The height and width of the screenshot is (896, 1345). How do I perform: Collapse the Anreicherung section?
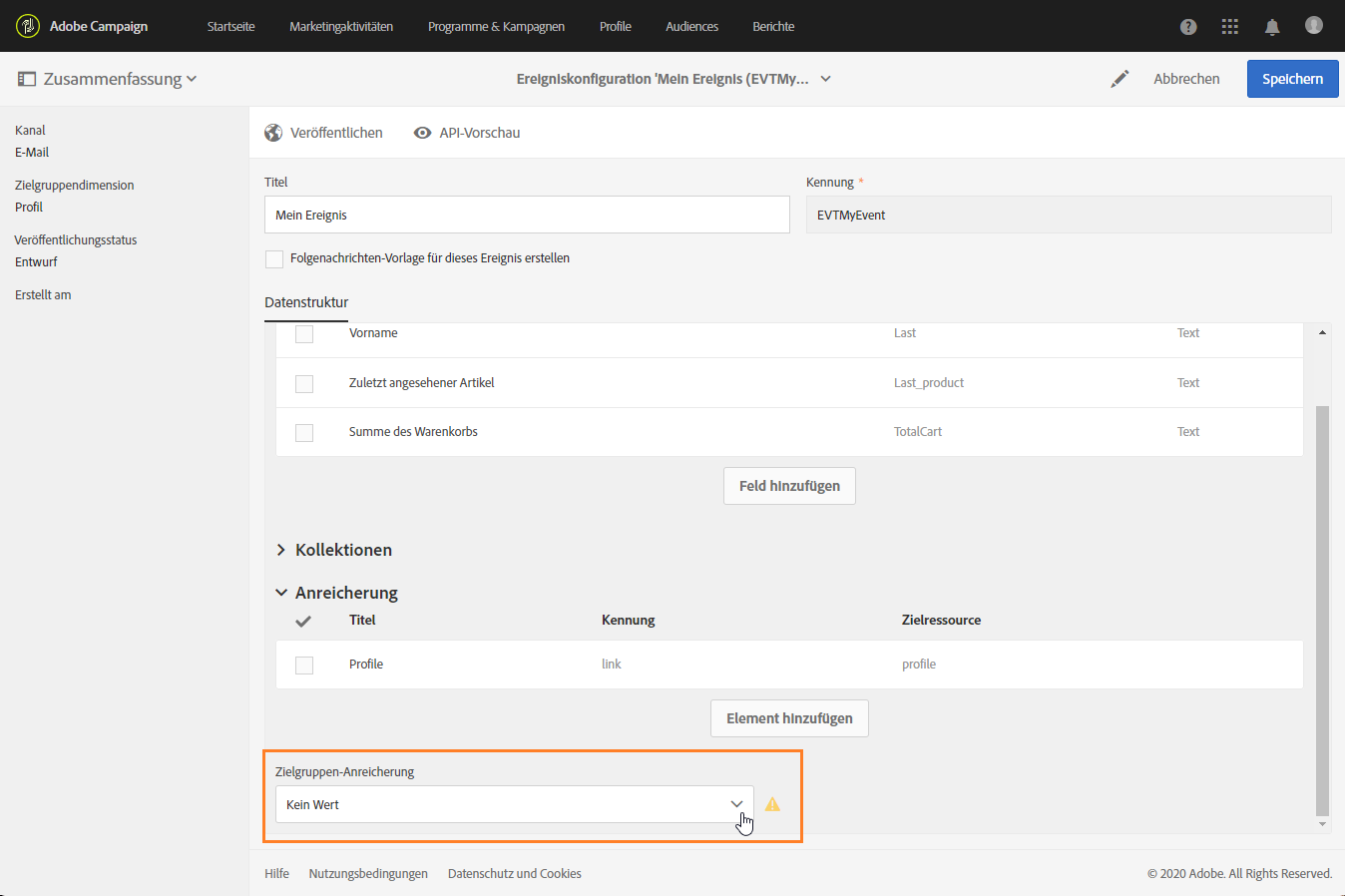click(x=281, y=593)
